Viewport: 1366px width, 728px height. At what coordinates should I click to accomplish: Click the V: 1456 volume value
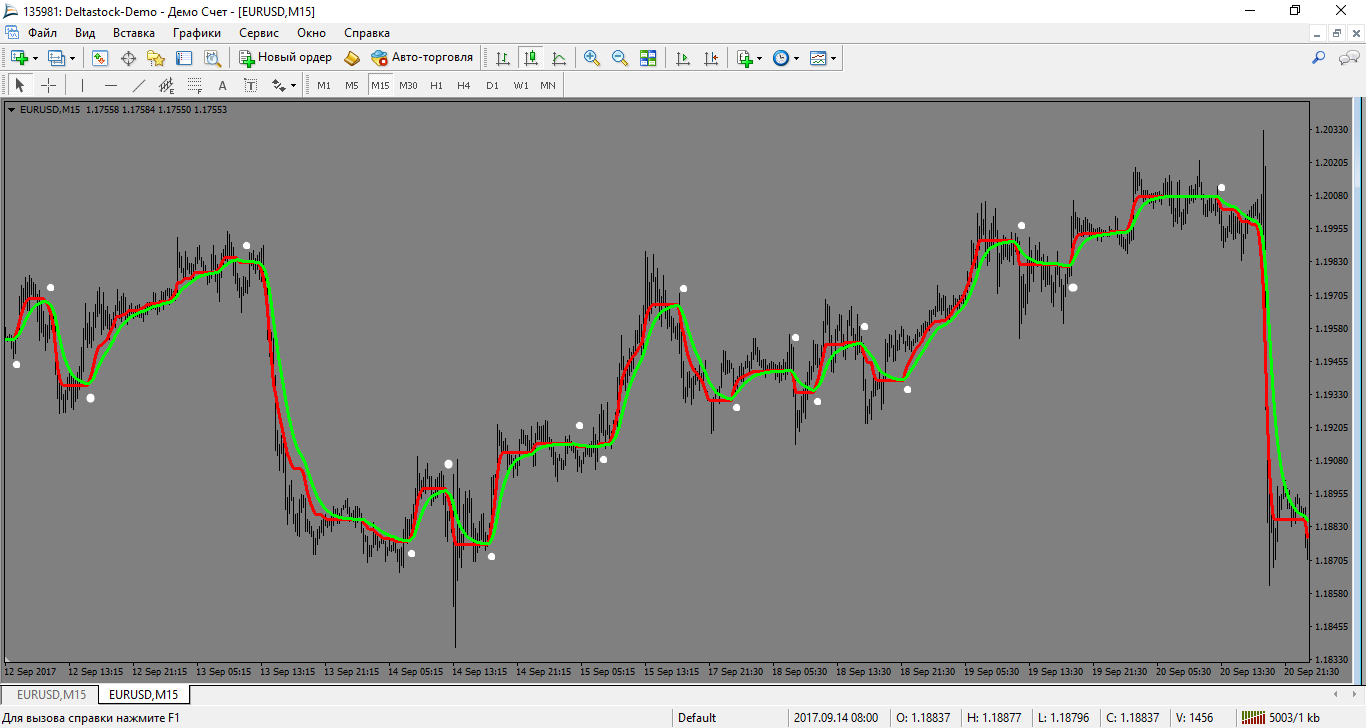1192,717
